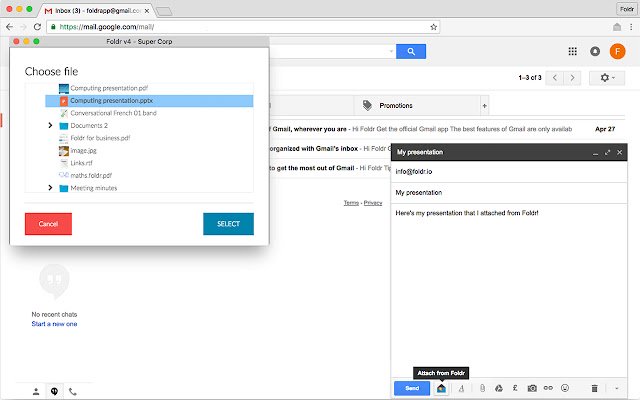
Task: Go to older messages arrow
Action: click(x=572, y=78)
